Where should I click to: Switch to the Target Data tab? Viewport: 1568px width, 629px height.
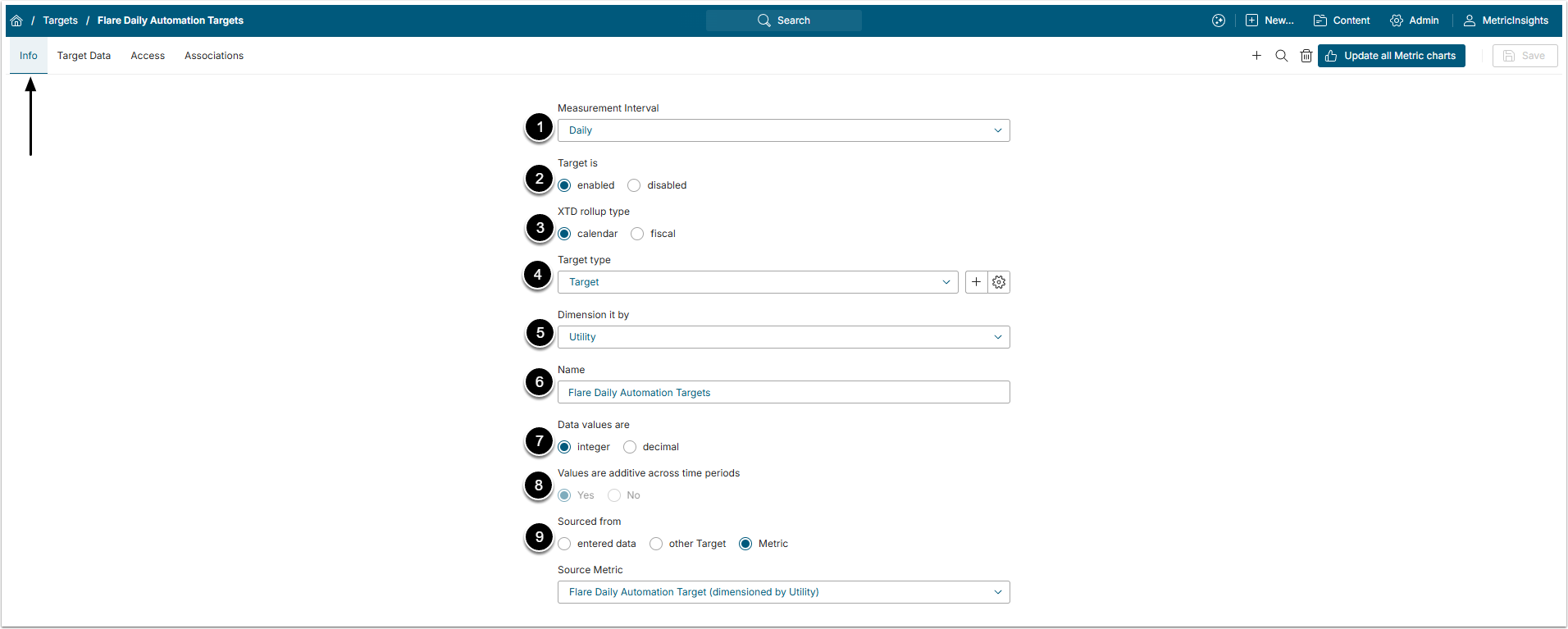pyautogui.click(x=84, y=56)
